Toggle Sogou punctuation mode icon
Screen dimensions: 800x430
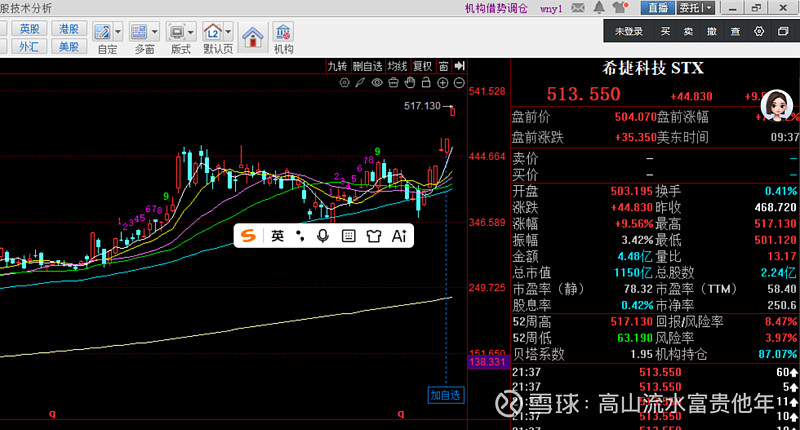301,236
